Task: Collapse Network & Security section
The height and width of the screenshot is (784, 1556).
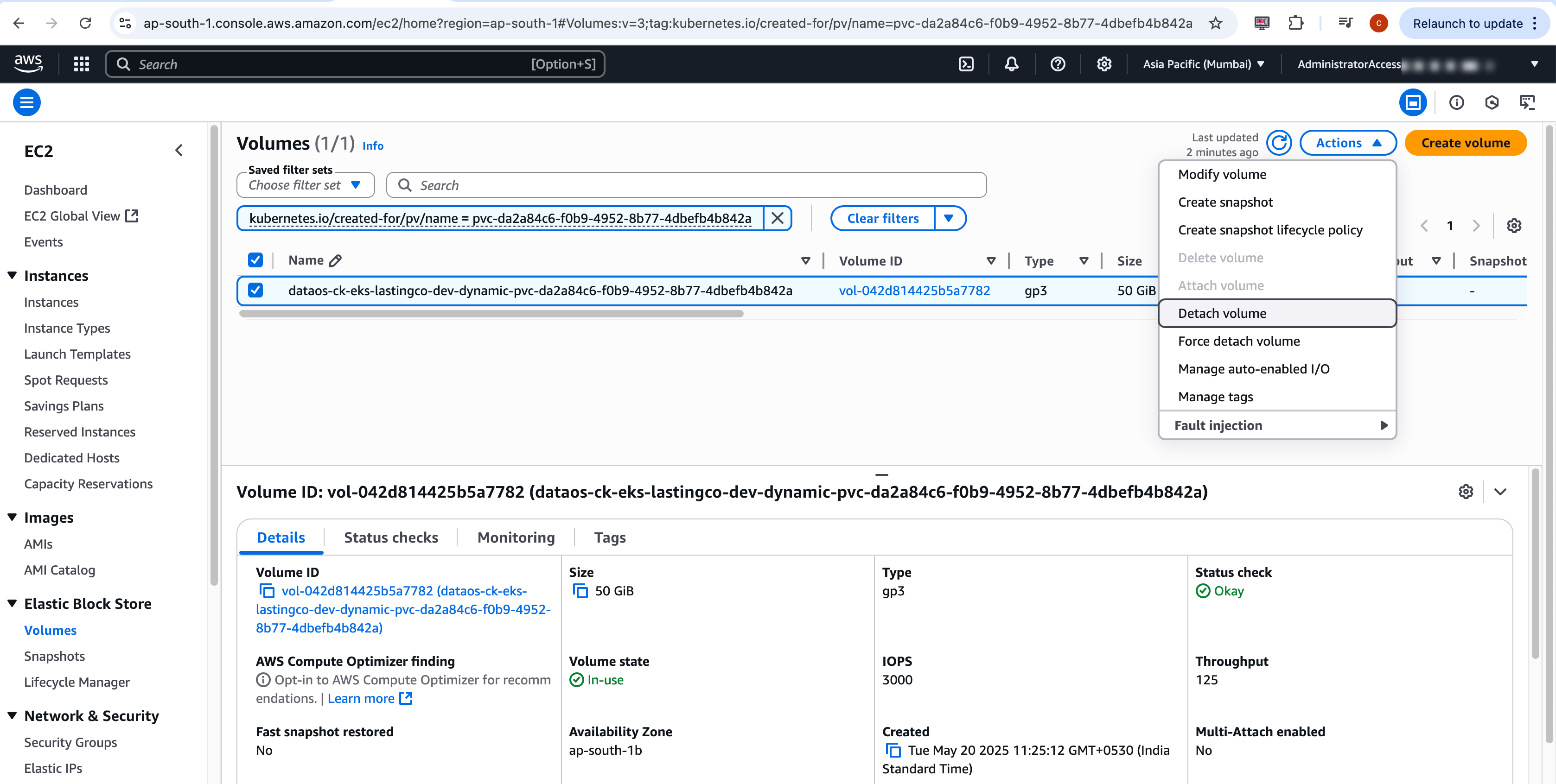Action: (x=12, y=716)
